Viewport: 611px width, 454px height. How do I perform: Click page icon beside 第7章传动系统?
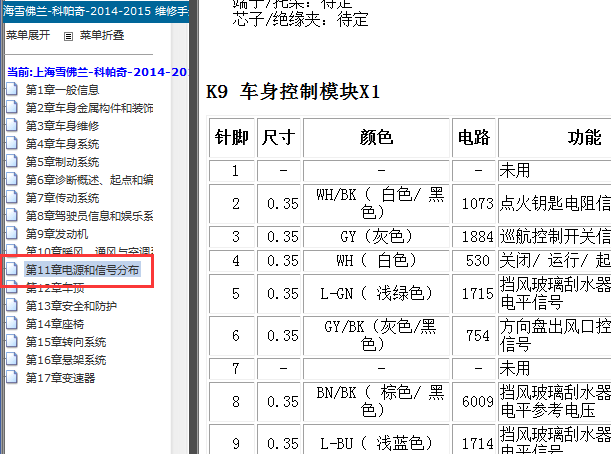click(12, 197)
